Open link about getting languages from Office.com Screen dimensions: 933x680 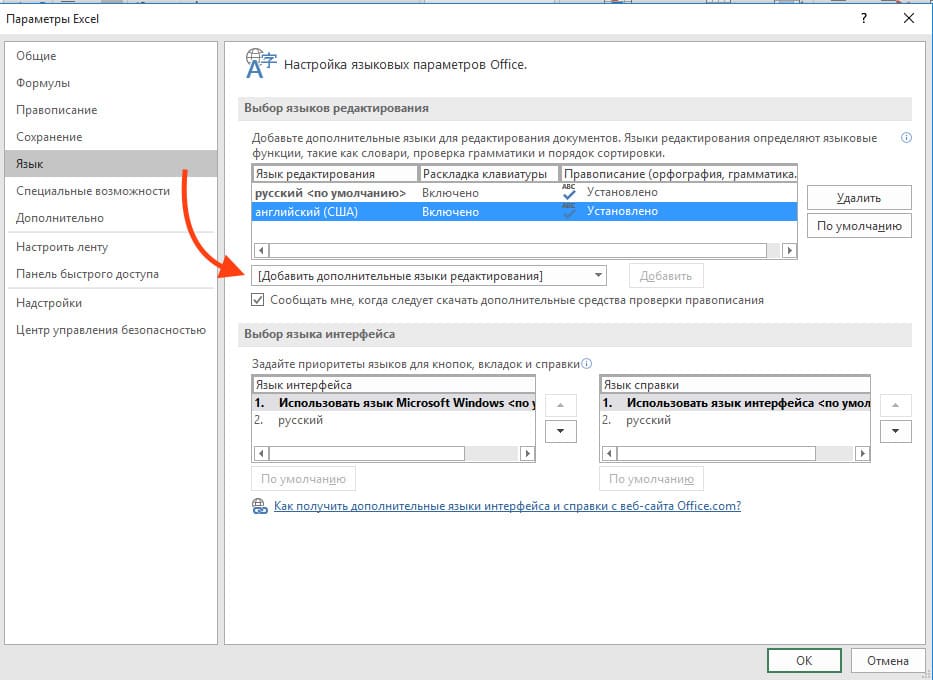pos(507,506)
